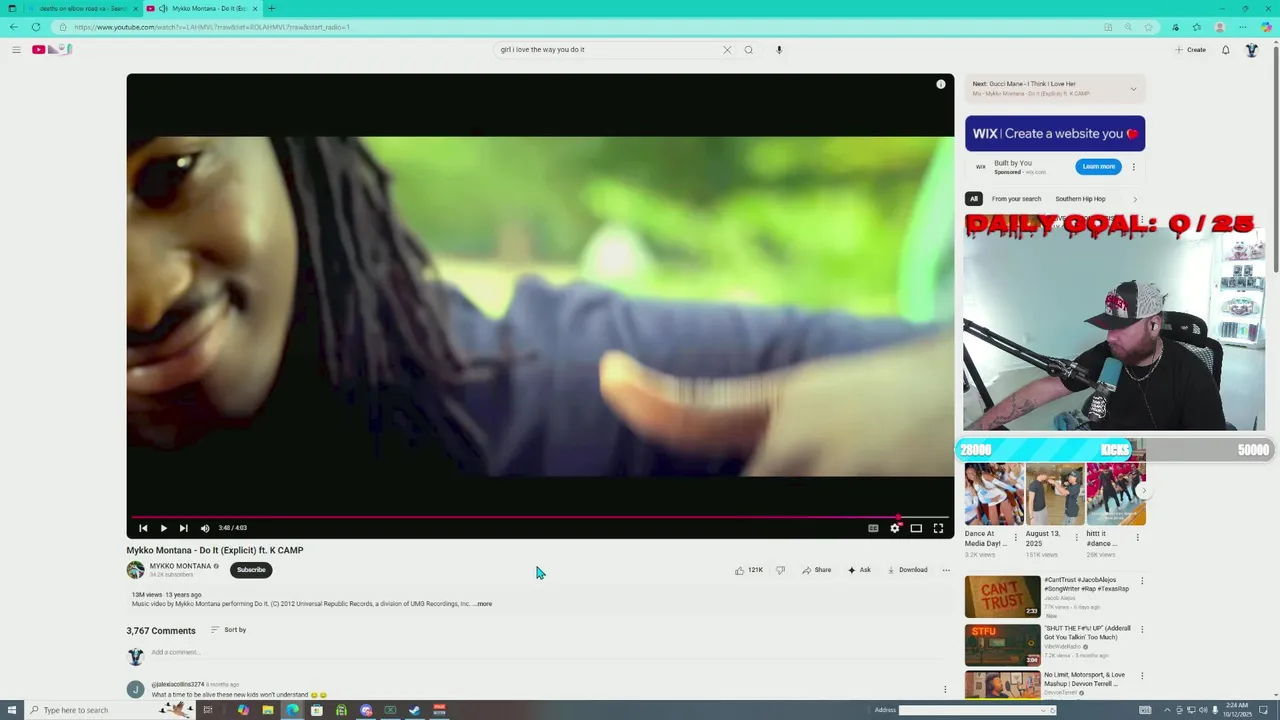This screenshot has height=720, width=1280.
Task: Toggle subtitles closed captions
Action: tap(873, 528)
